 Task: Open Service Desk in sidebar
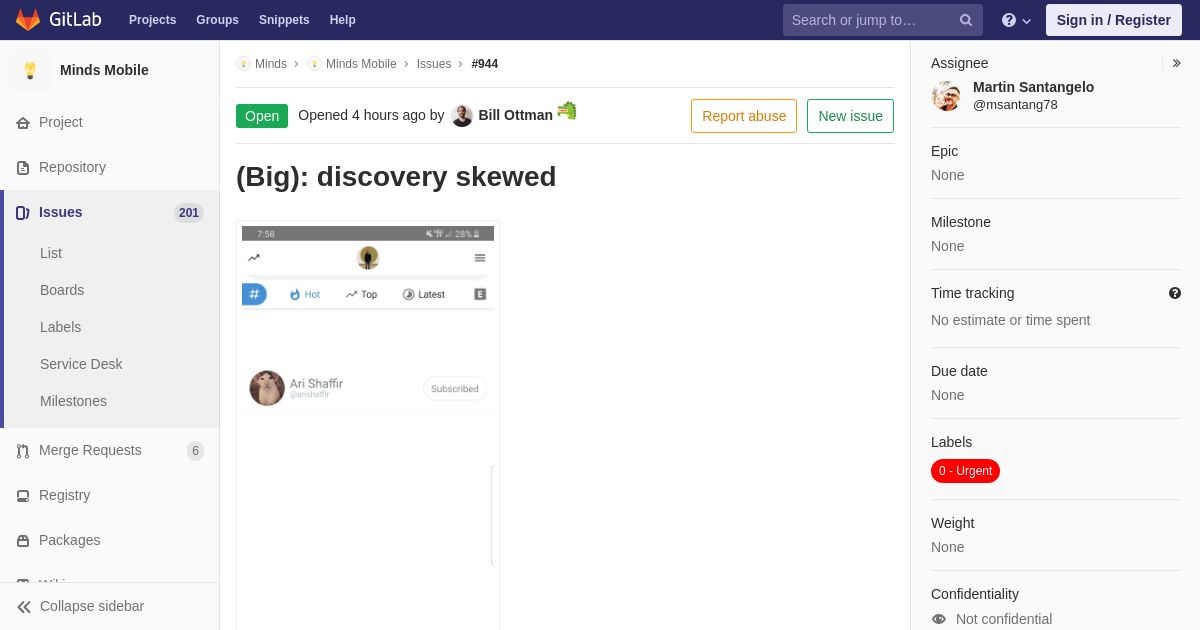[81, 364]
